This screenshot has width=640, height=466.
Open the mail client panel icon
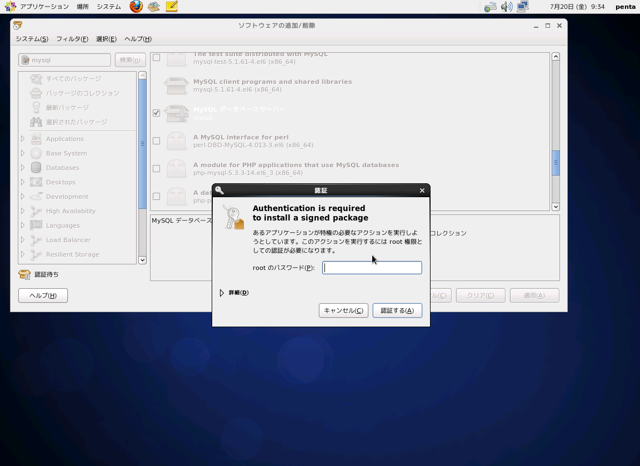[154, 7]
